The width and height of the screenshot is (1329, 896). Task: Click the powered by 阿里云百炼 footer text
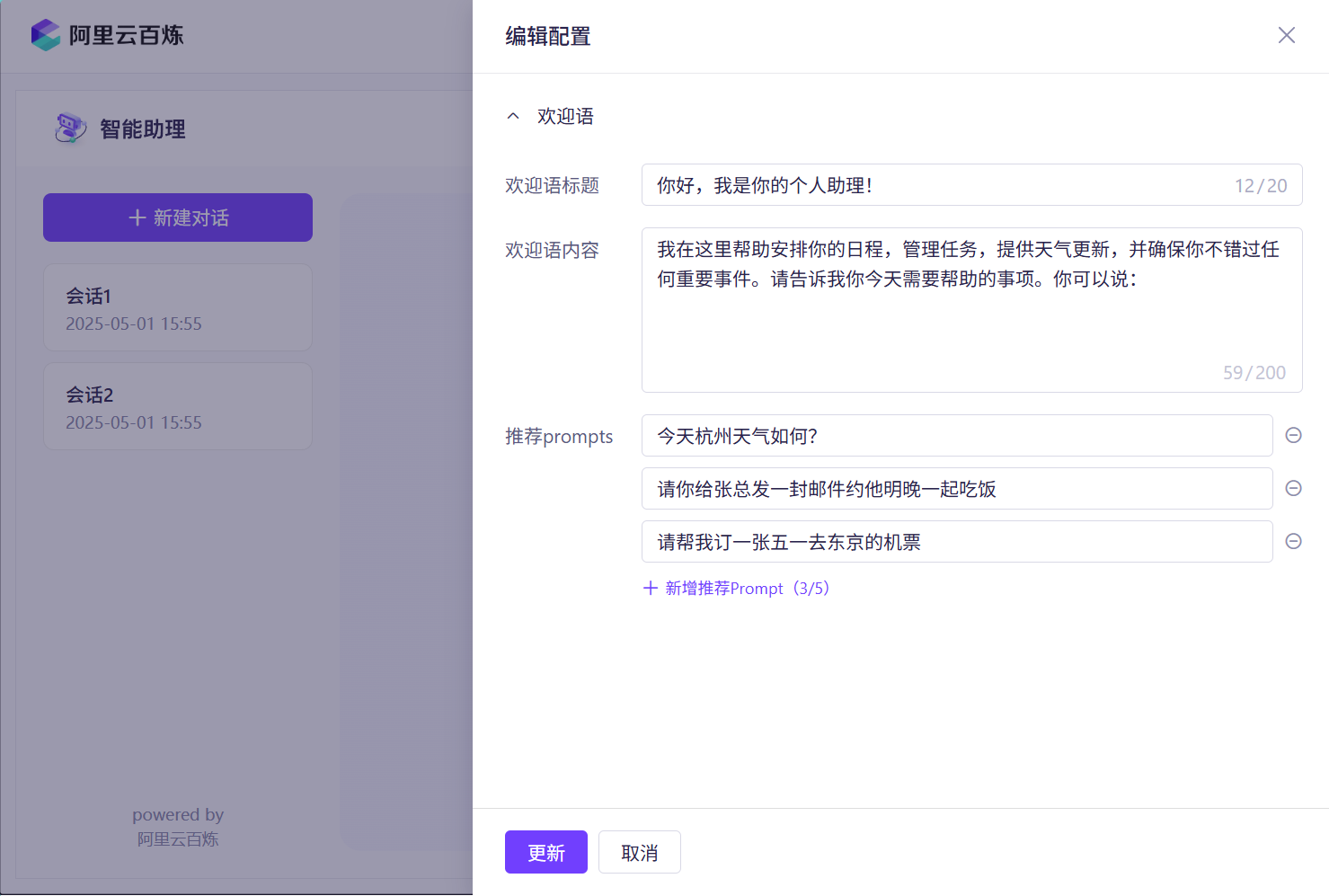coord(178,827)
